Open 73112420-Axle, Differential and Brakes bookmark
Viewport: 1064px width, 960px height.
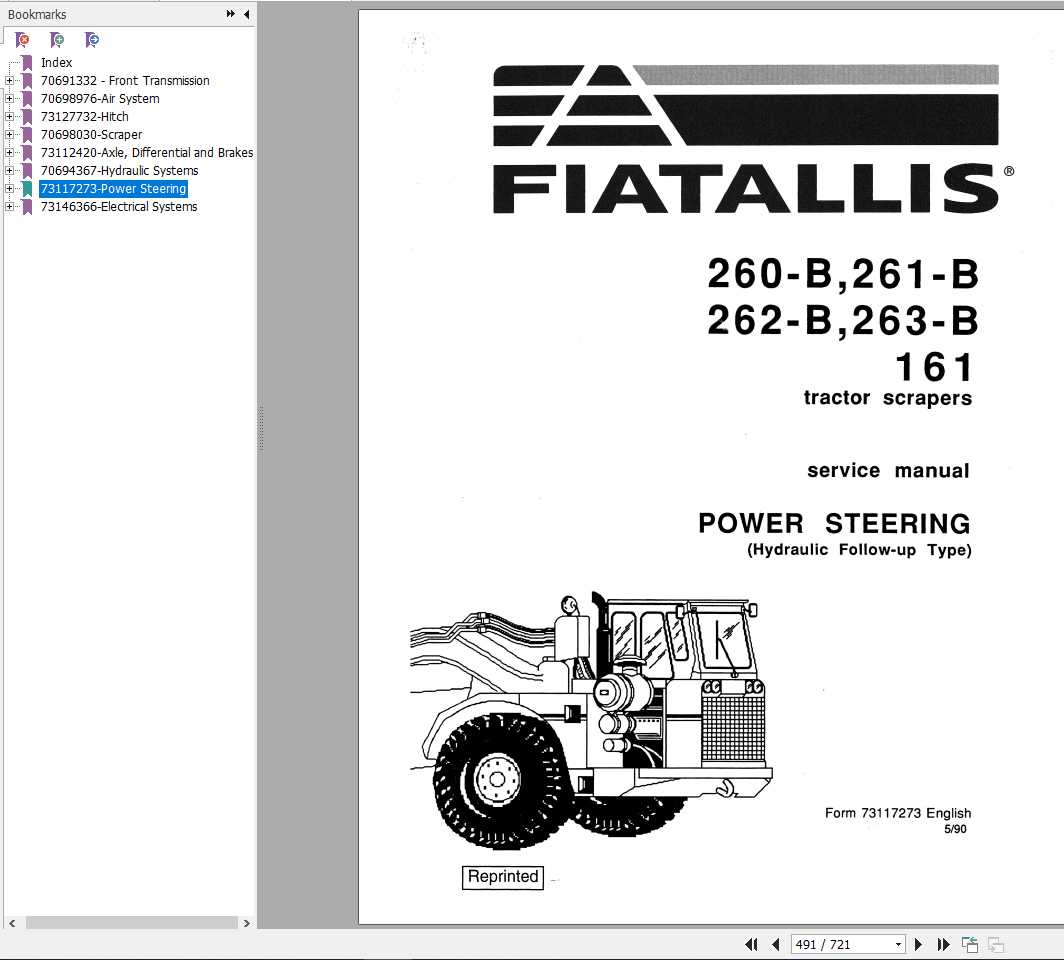click(147, 153)
